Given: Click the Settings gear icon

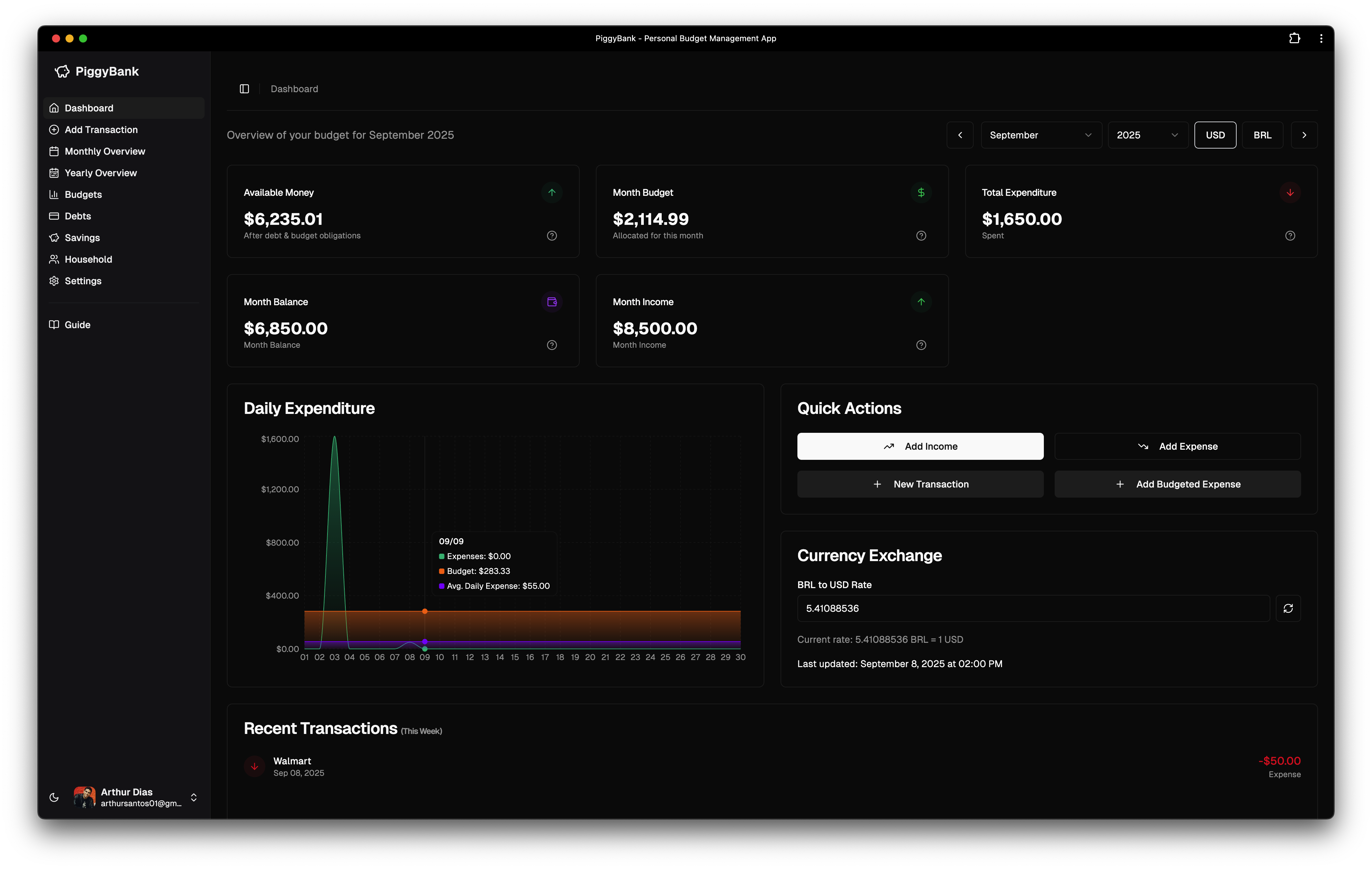Looking at the screenshot, I should pos(54,282).
